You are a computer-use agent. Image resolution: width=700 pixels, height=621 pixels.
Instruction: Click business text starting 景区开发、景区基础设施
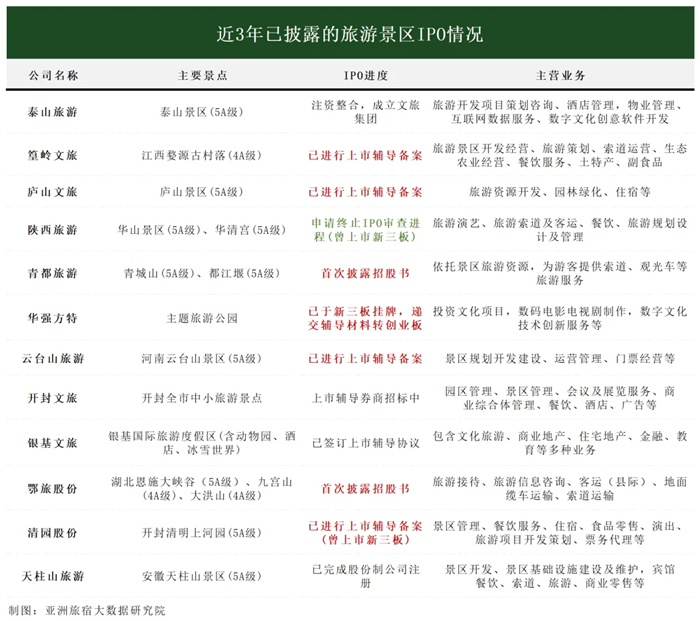[x=560, y=576]
